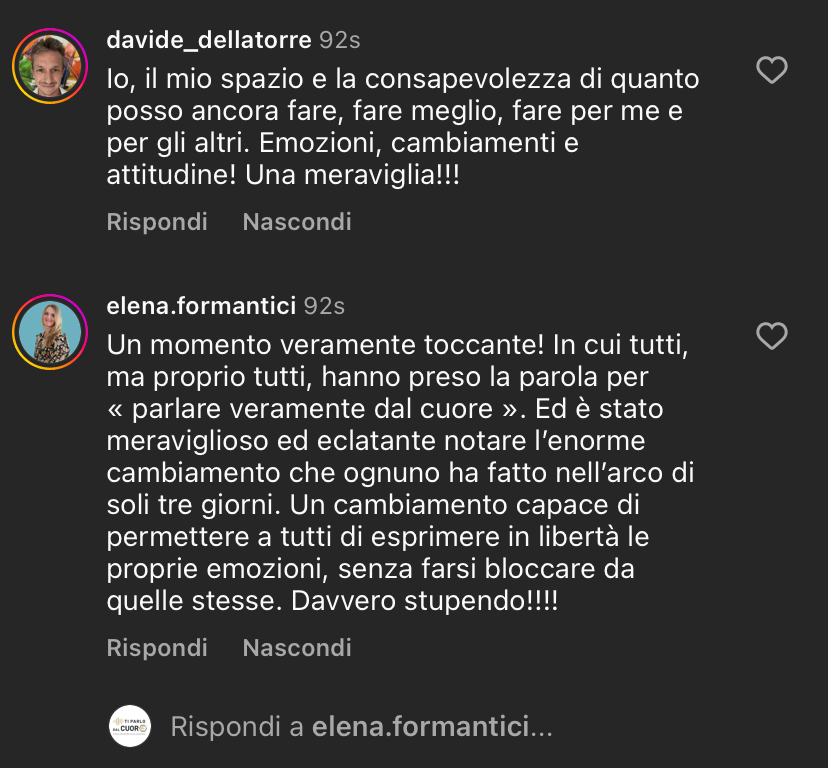
Task: Tap the heart on elena.formantici's comment
Action: (x=771, y=336)
